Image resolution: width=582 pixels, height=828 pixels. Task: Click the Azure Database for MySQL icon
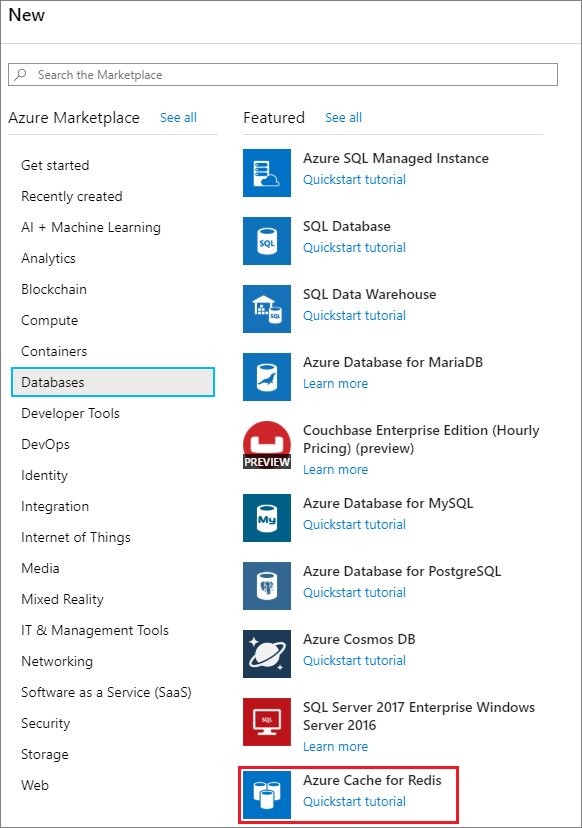click(266, 518)
